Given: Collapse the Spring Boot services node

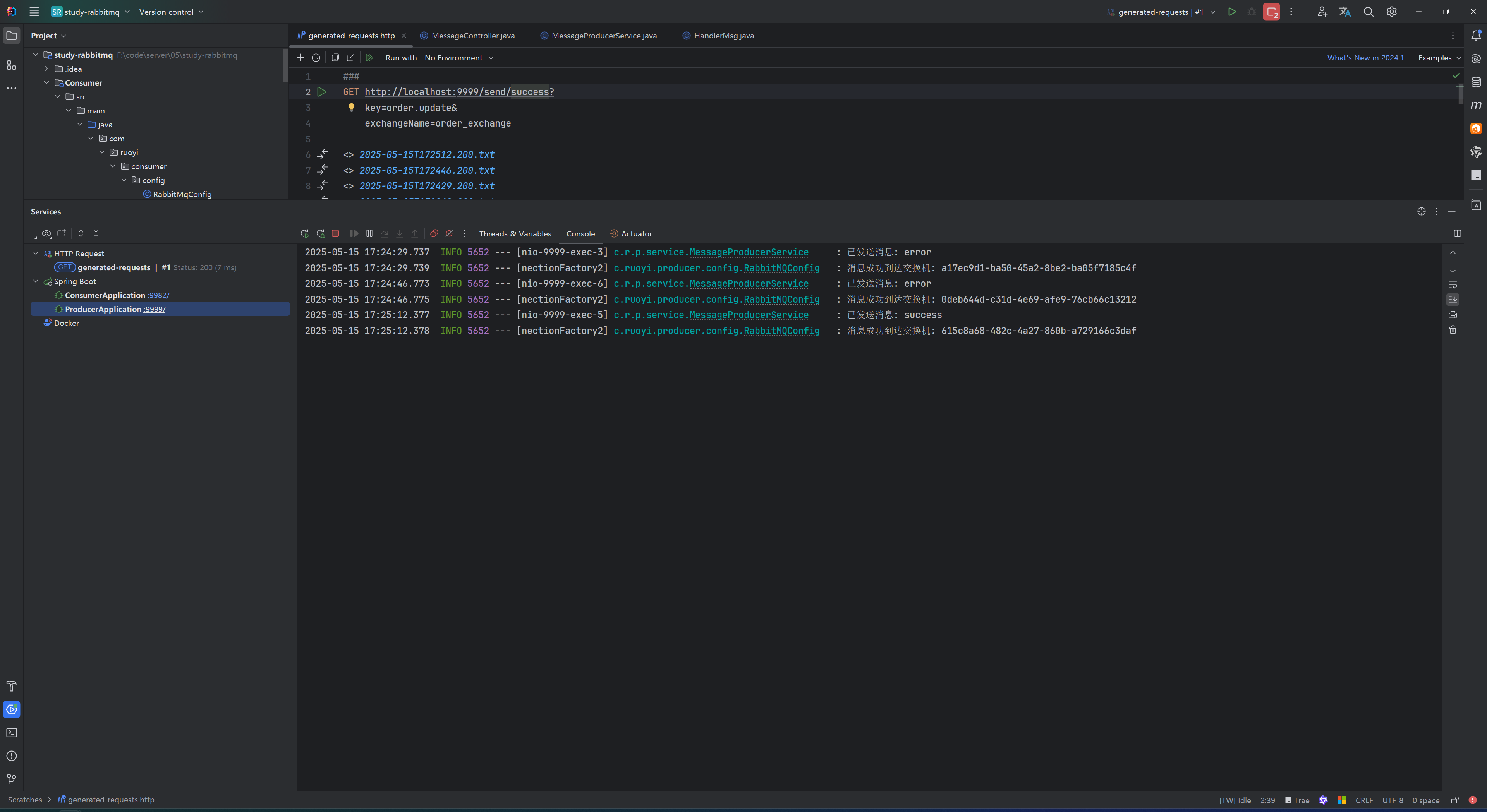Looking at the screenshot, I should [x=36, y=282].
